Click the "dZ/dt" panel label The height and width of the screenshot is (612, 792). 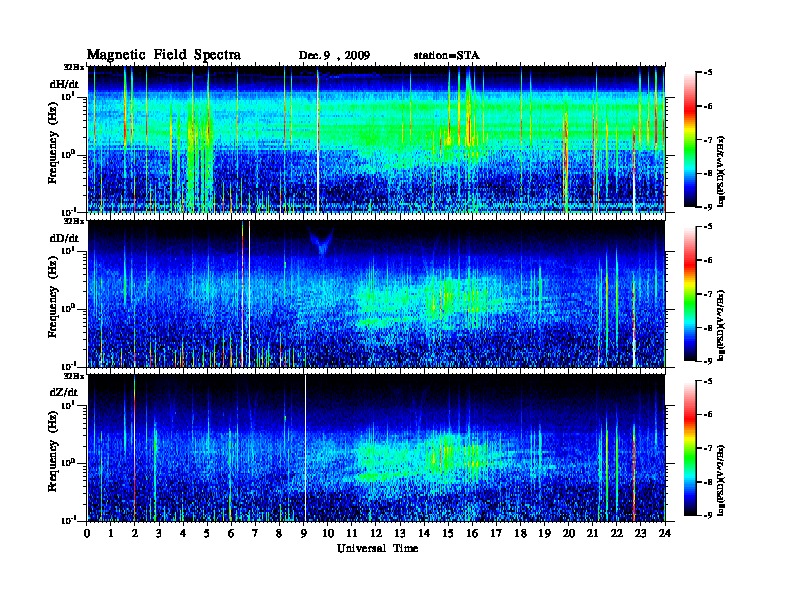coord(64,392)
